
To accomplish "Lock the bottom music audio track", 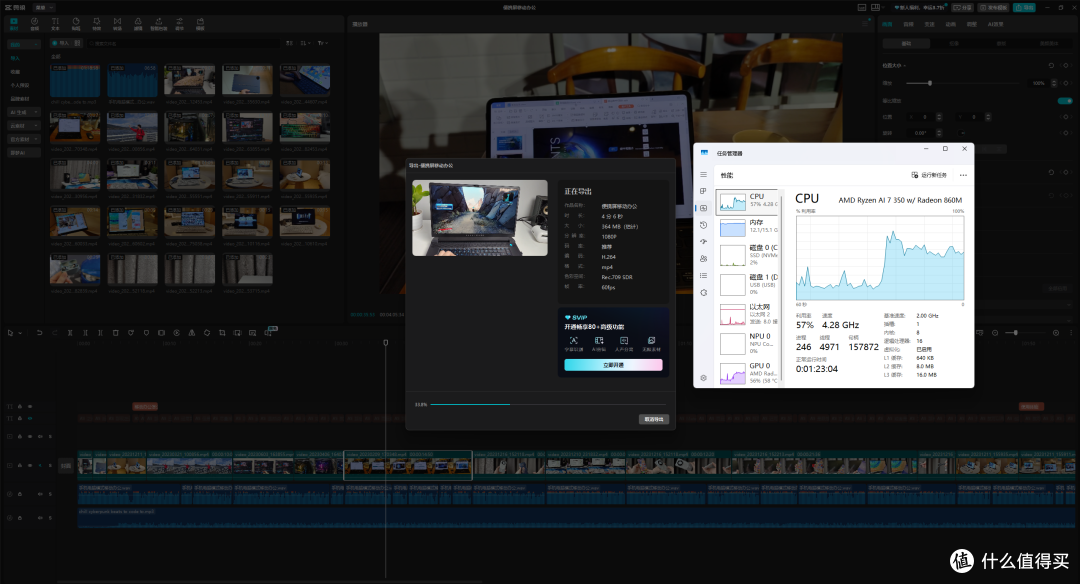I will click(x=19, y=518).
